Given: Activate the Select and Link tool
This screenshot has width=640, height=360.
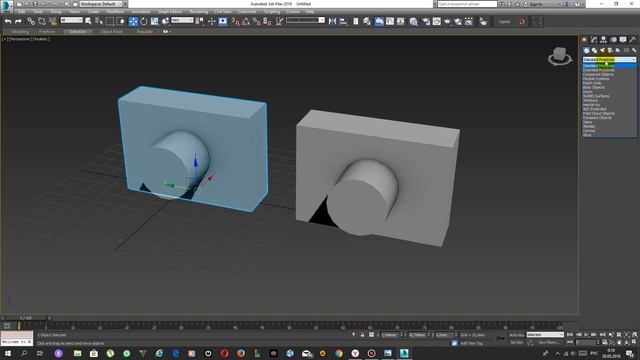Looking at the screenshot, I should 31,21.
